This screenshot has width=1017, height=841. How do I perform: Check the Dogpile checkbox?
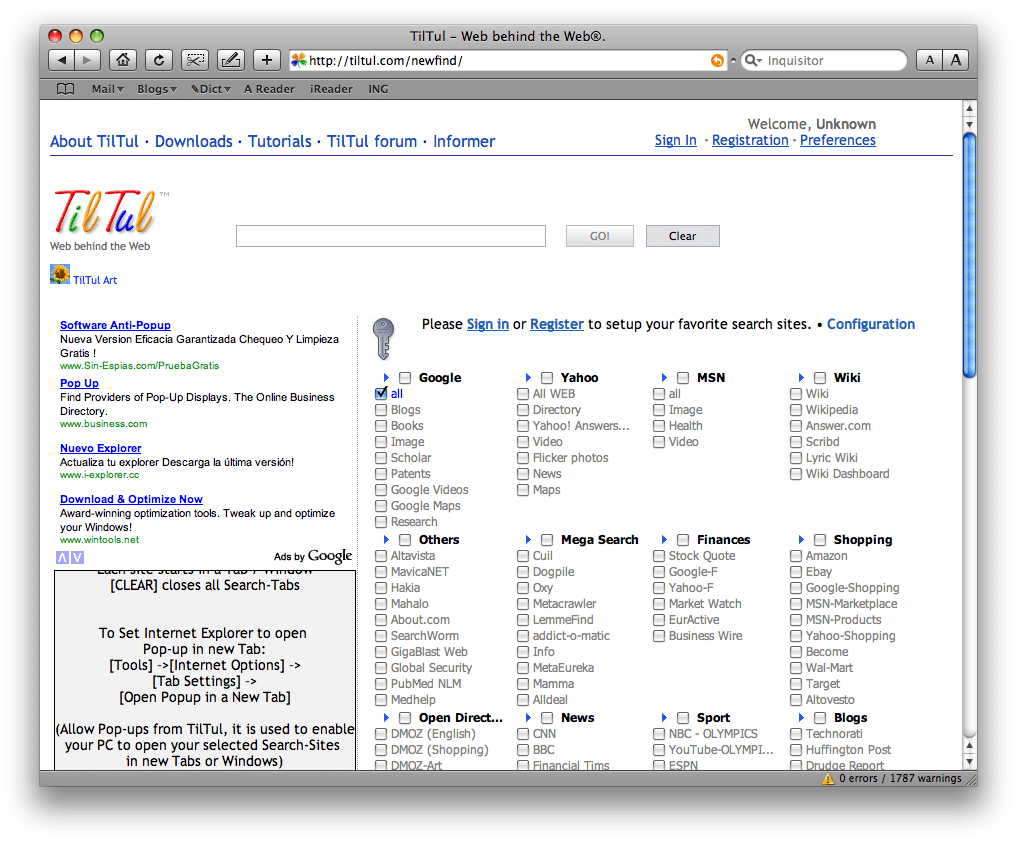point(523,572)
